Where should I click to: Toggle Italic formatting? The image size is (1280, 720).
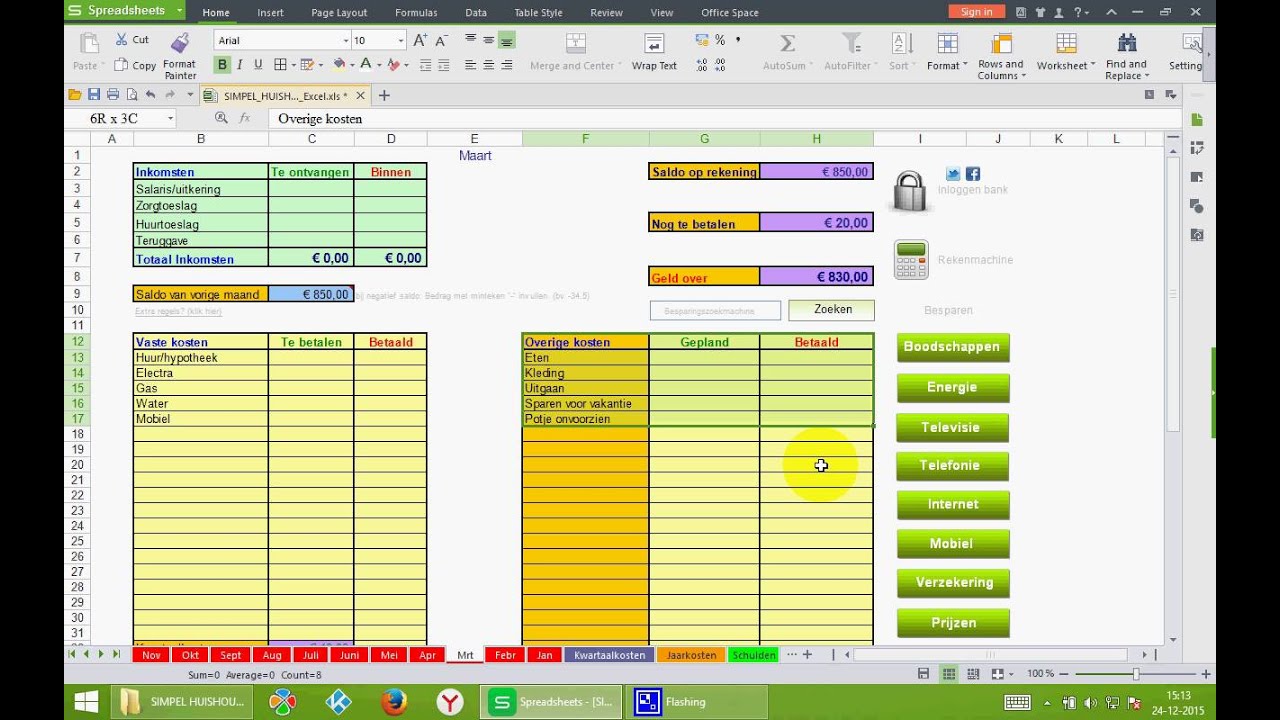pyautogui.click(x=240, y=65)
